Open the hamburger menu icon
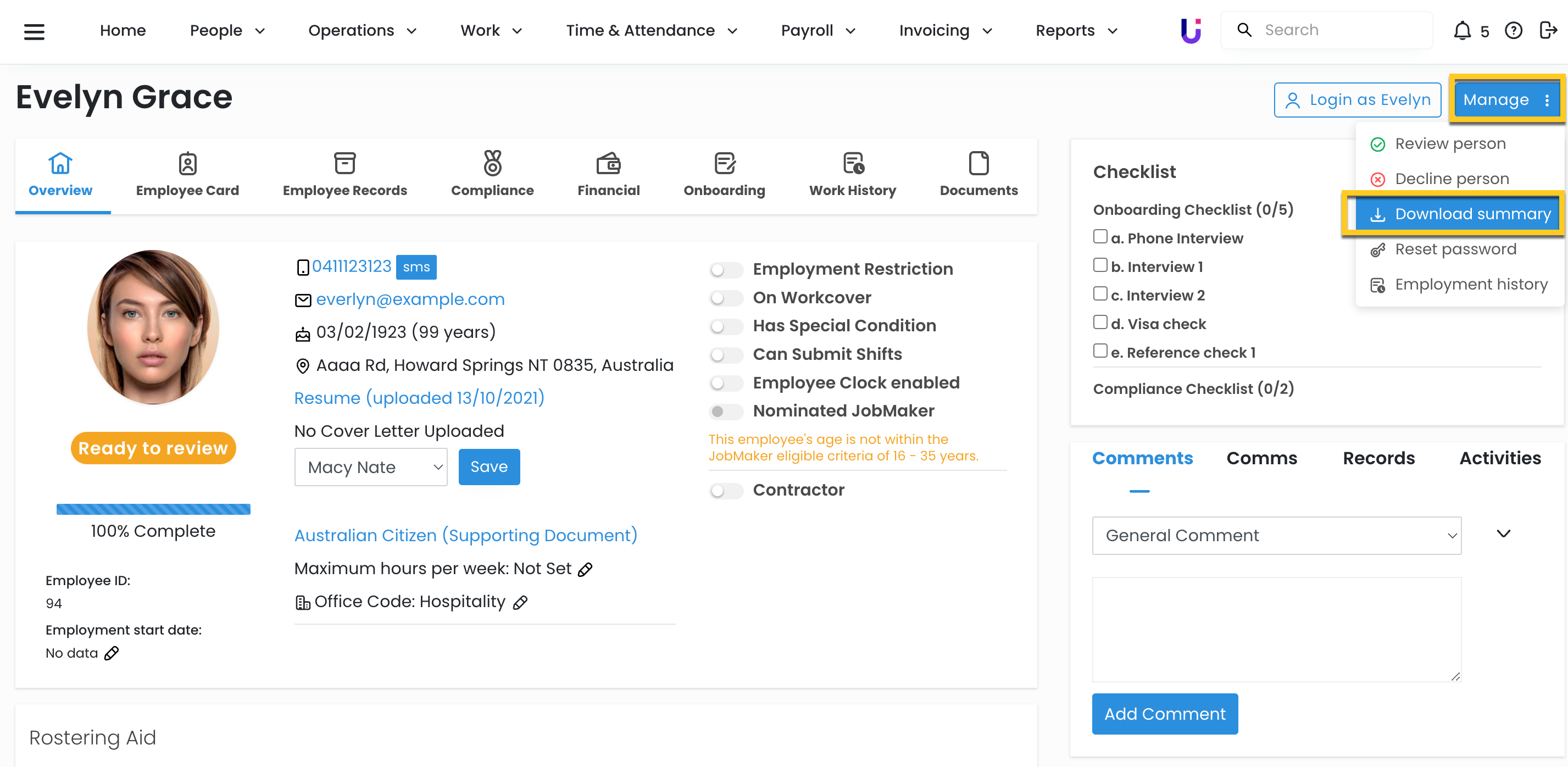1568x767 pixels. pos(34,31)
